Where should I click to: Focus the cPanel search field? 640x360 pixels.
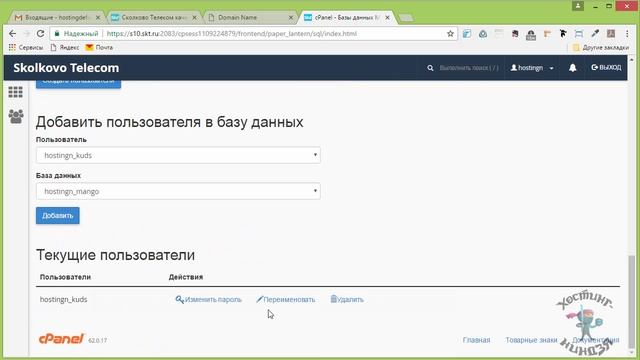[x=469, y=68]
